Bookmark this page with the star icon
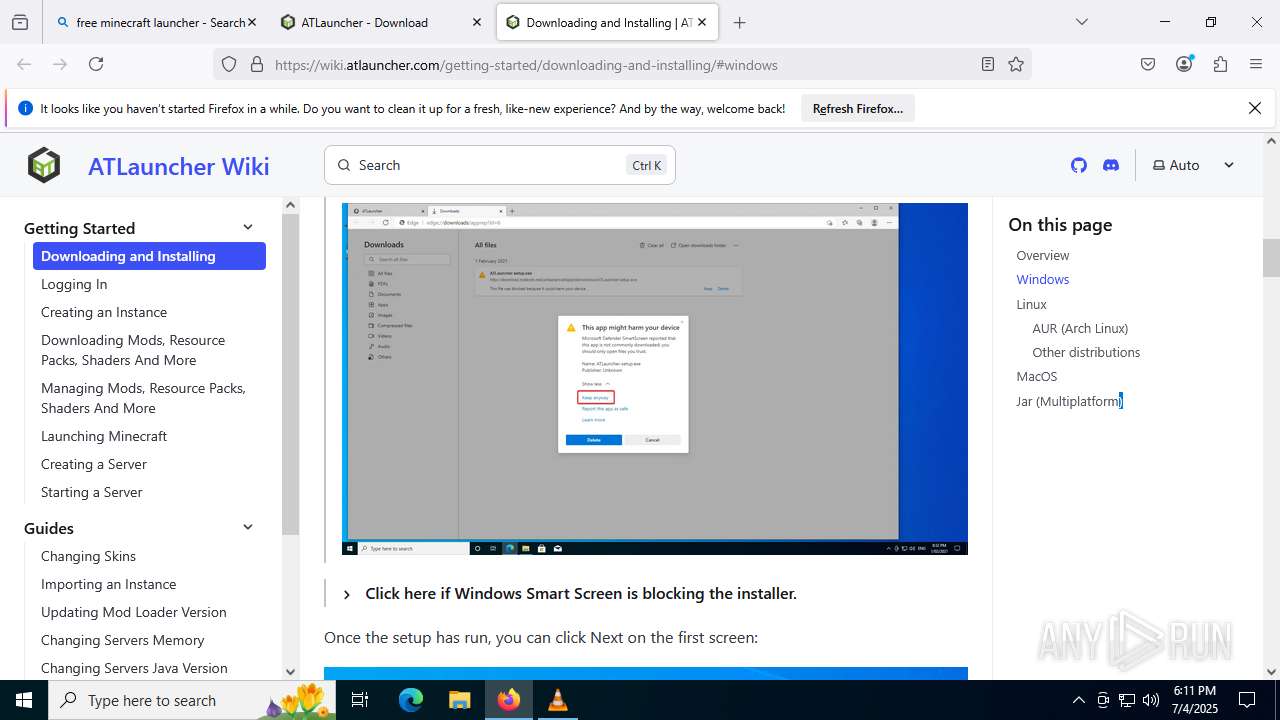This screenshot has width=1280, height=720. point(1016,64)
